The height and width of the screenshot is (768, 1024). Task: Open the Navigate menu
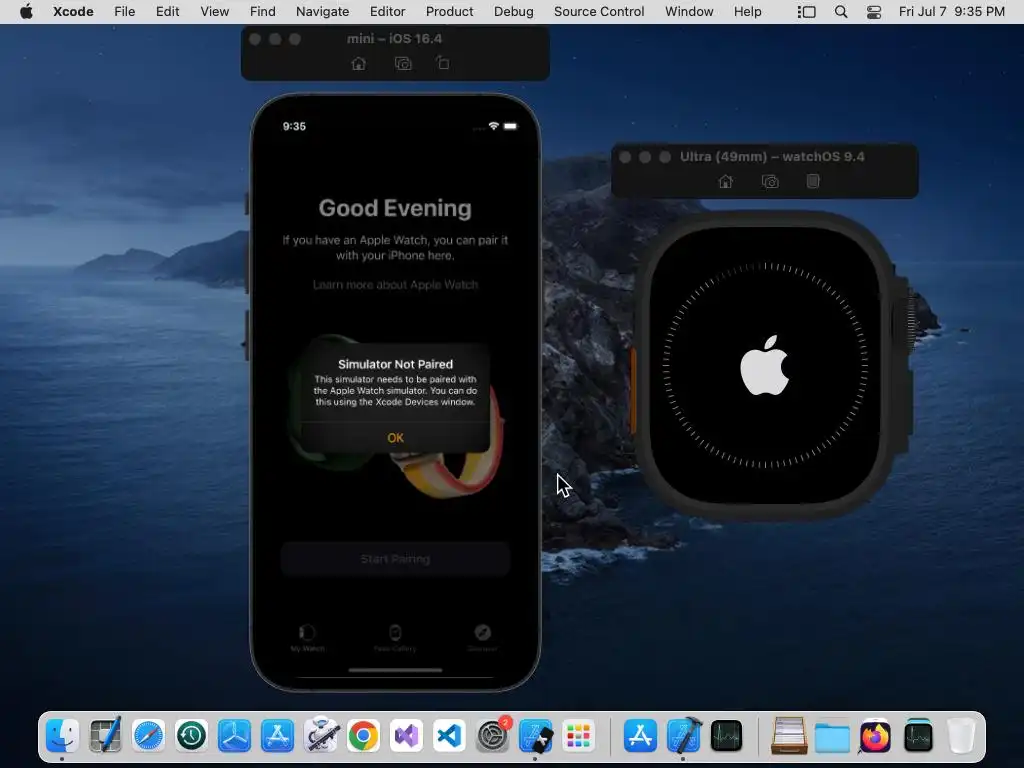click(x=322, y=11)
